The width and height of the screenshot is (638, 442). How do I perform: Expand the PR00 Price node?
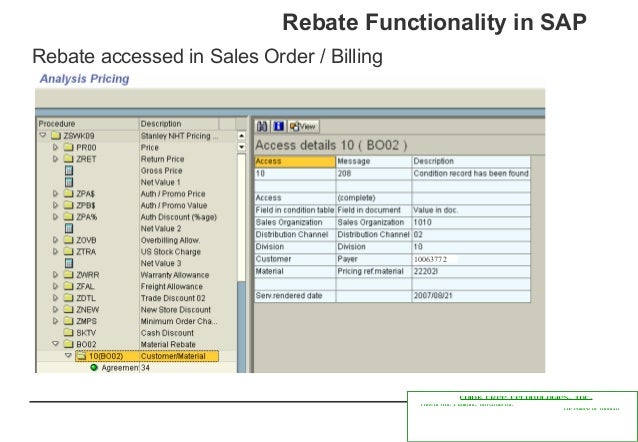pos(55,147)
